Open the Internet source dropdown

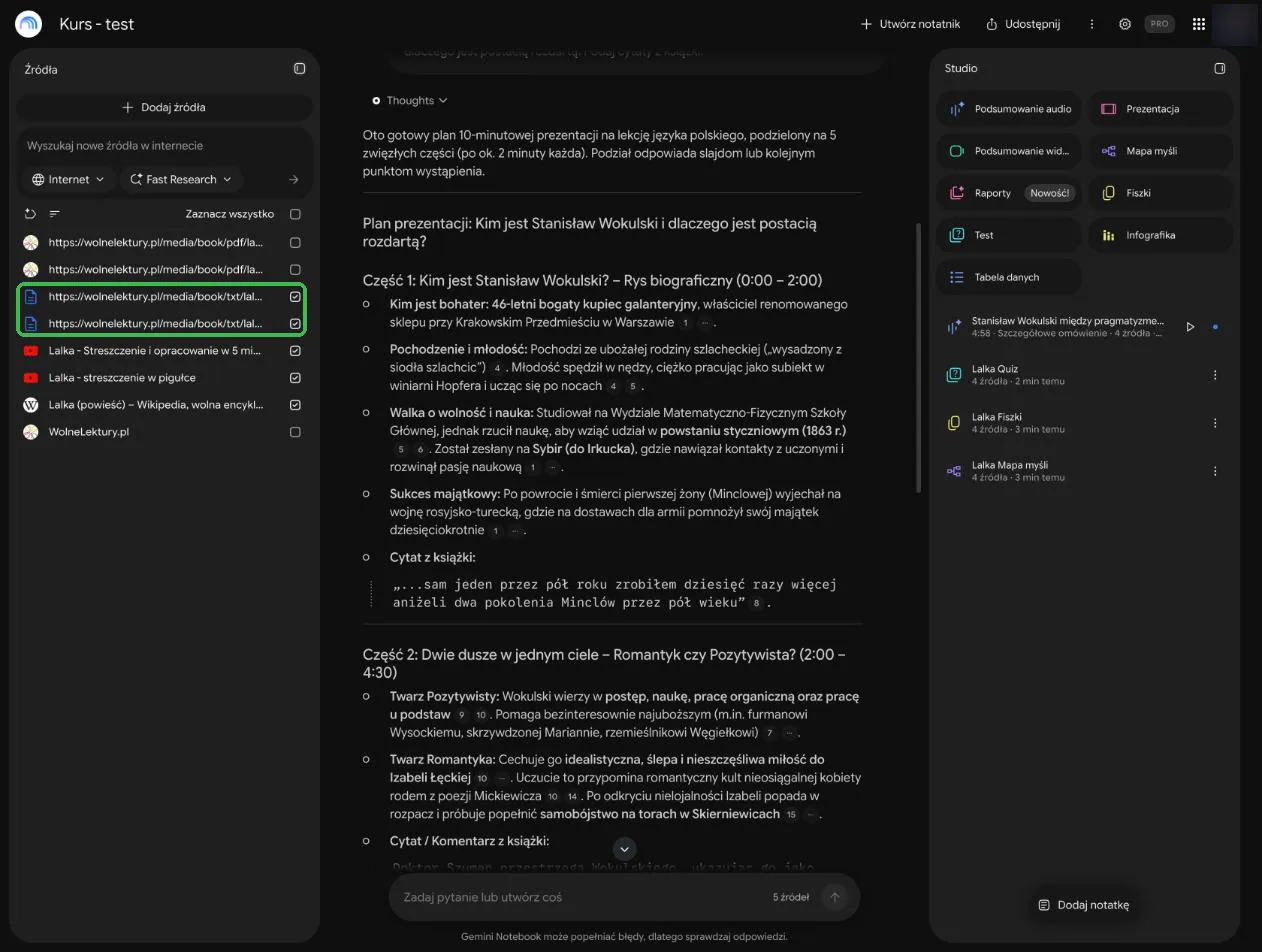click(x=68, y=180)
